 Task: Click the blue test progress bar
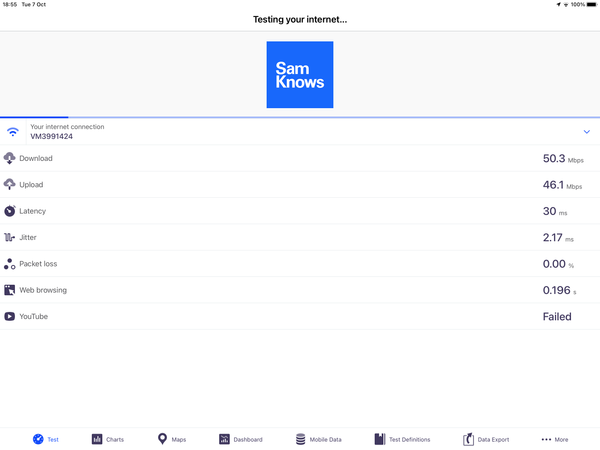[34, 117]
